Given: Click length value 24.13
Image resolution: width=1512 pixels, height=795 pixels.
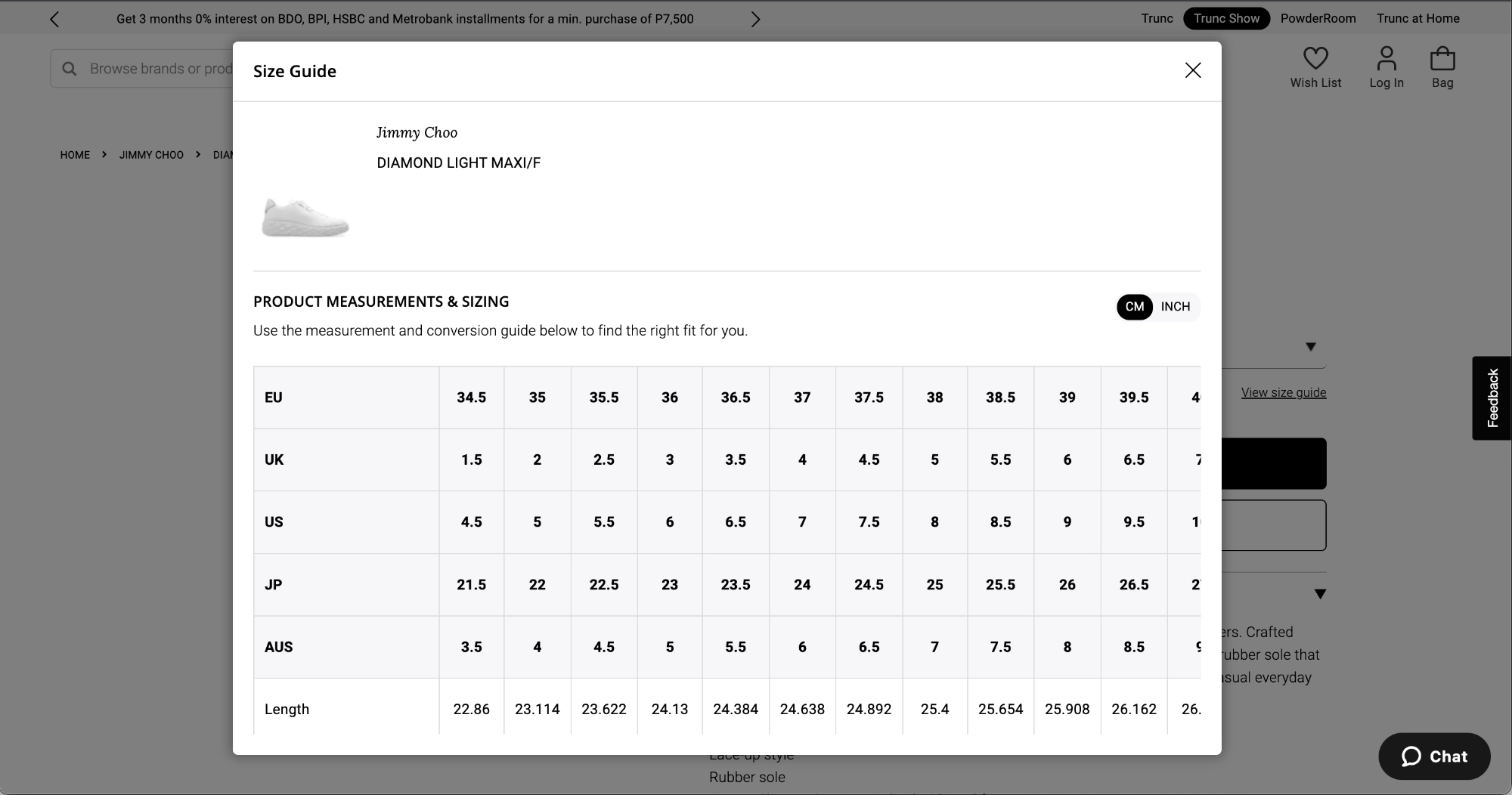Looking at the screenshot, I should pyautogui.click(x=670, y=709).
